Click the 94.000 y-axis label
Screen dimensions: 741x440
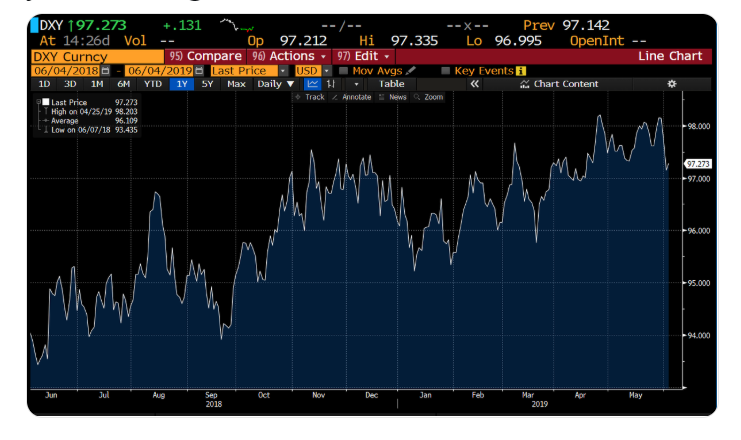[698, 336]
